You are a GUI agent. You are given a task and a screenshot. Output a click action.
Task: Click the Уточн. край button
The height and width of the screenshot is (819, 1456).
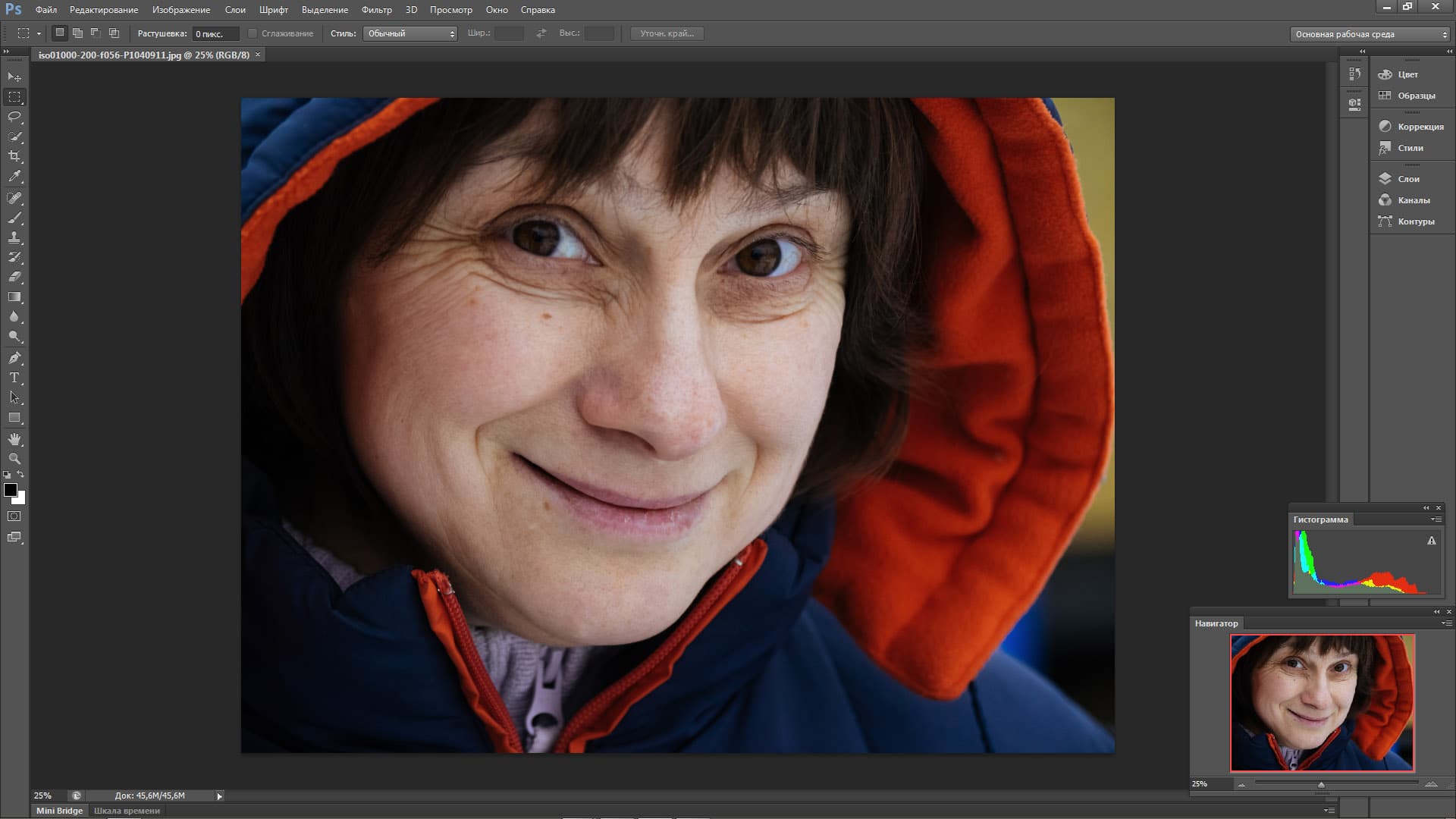[667, 33]
